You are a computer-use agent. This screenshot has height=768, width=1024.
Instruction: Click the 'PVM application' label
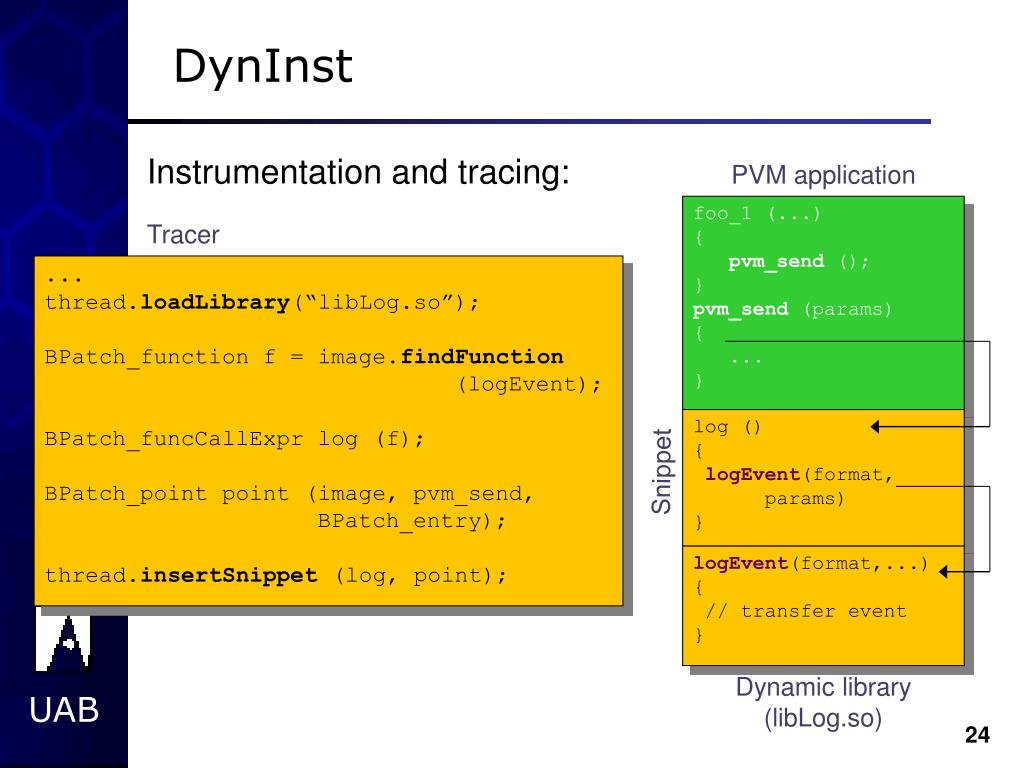[x=823, y=175]
